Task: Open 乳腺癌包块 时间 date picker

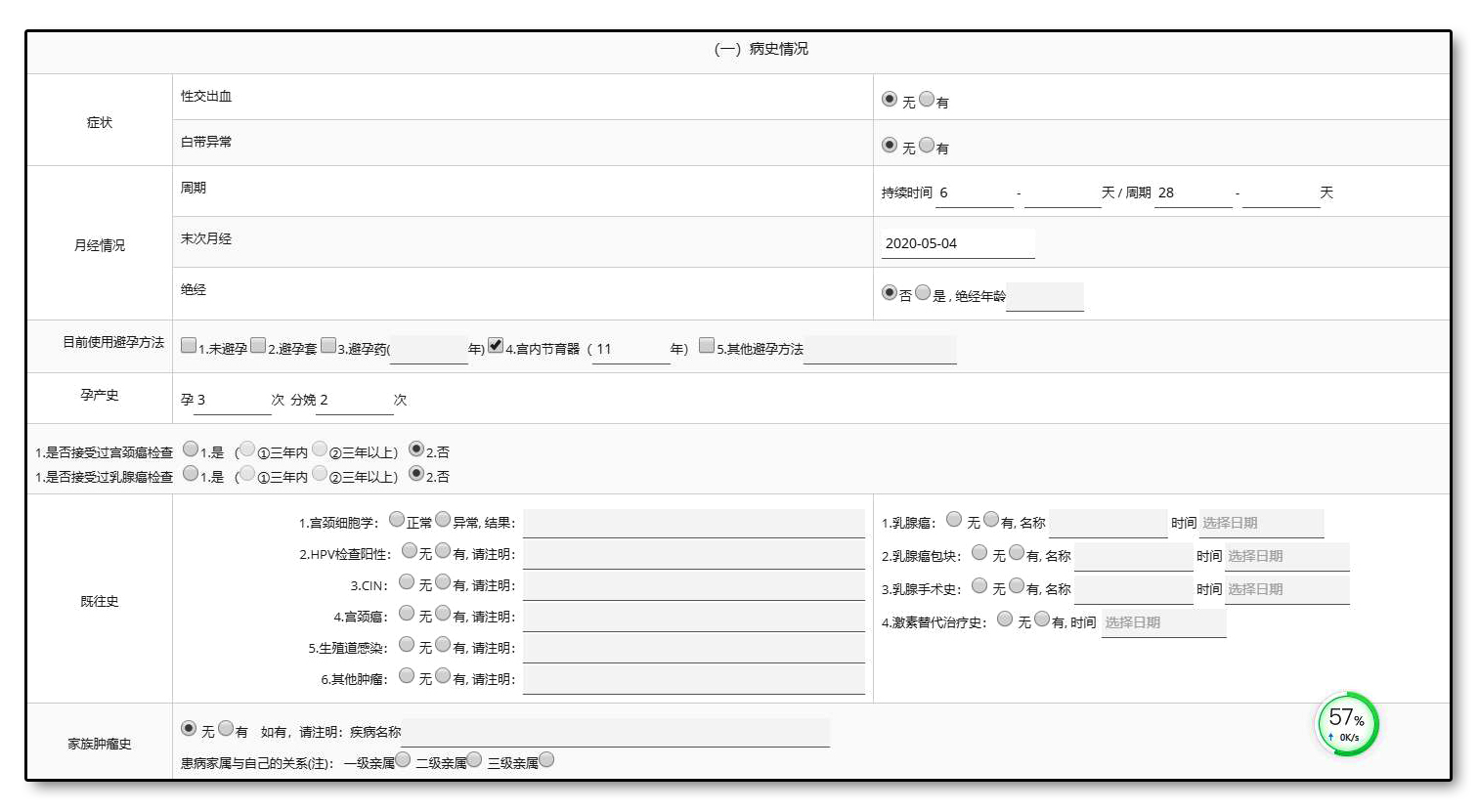Action: 1286,556
